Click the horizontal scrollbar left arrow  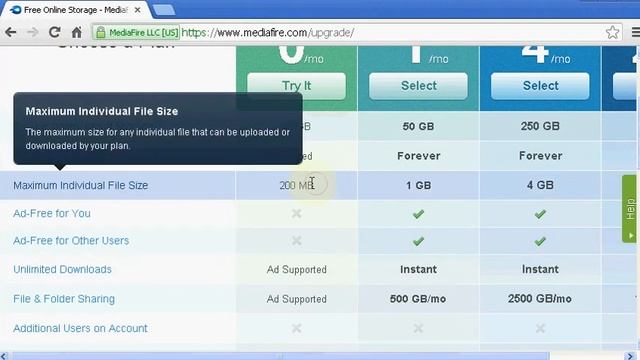coord(4,356)
